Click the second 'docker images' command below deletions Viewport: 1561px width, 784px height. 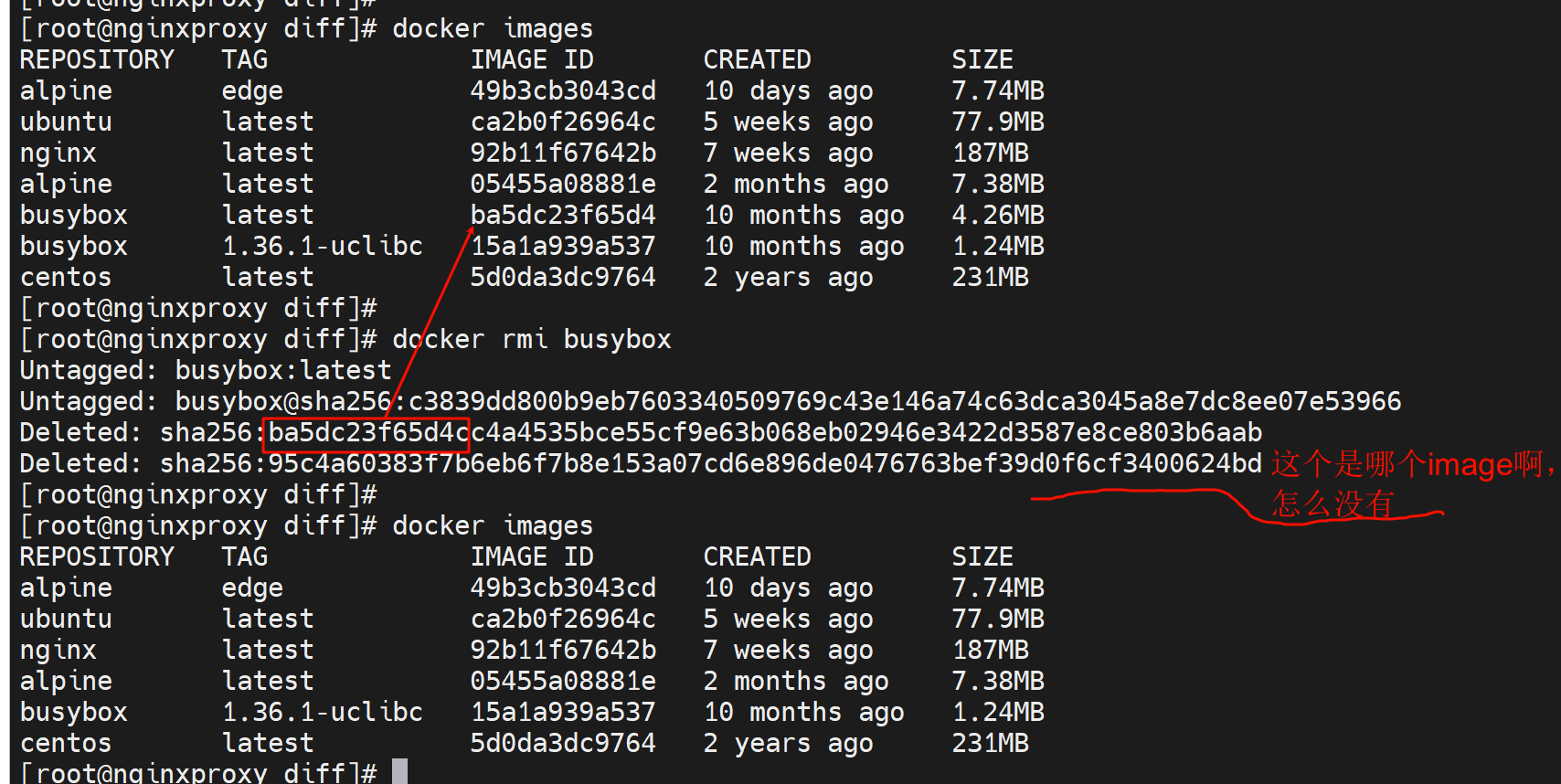click(x=493, y=526)
